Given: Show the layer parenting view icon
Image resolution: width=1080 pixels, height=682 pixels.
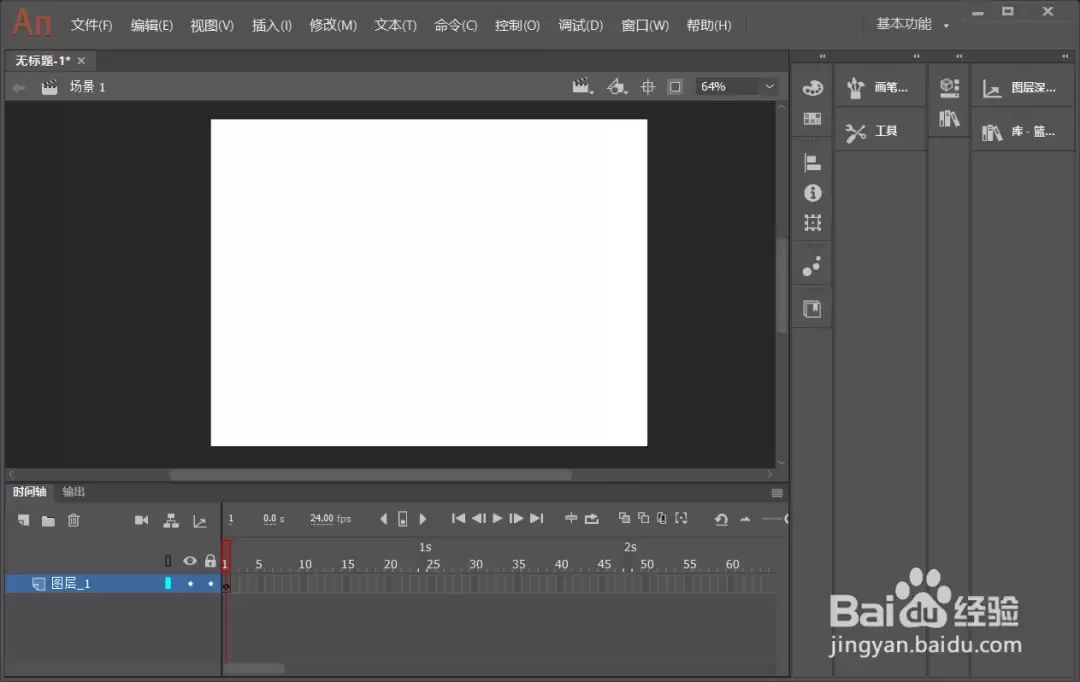Looking at the screenshot, I should 171,521.
